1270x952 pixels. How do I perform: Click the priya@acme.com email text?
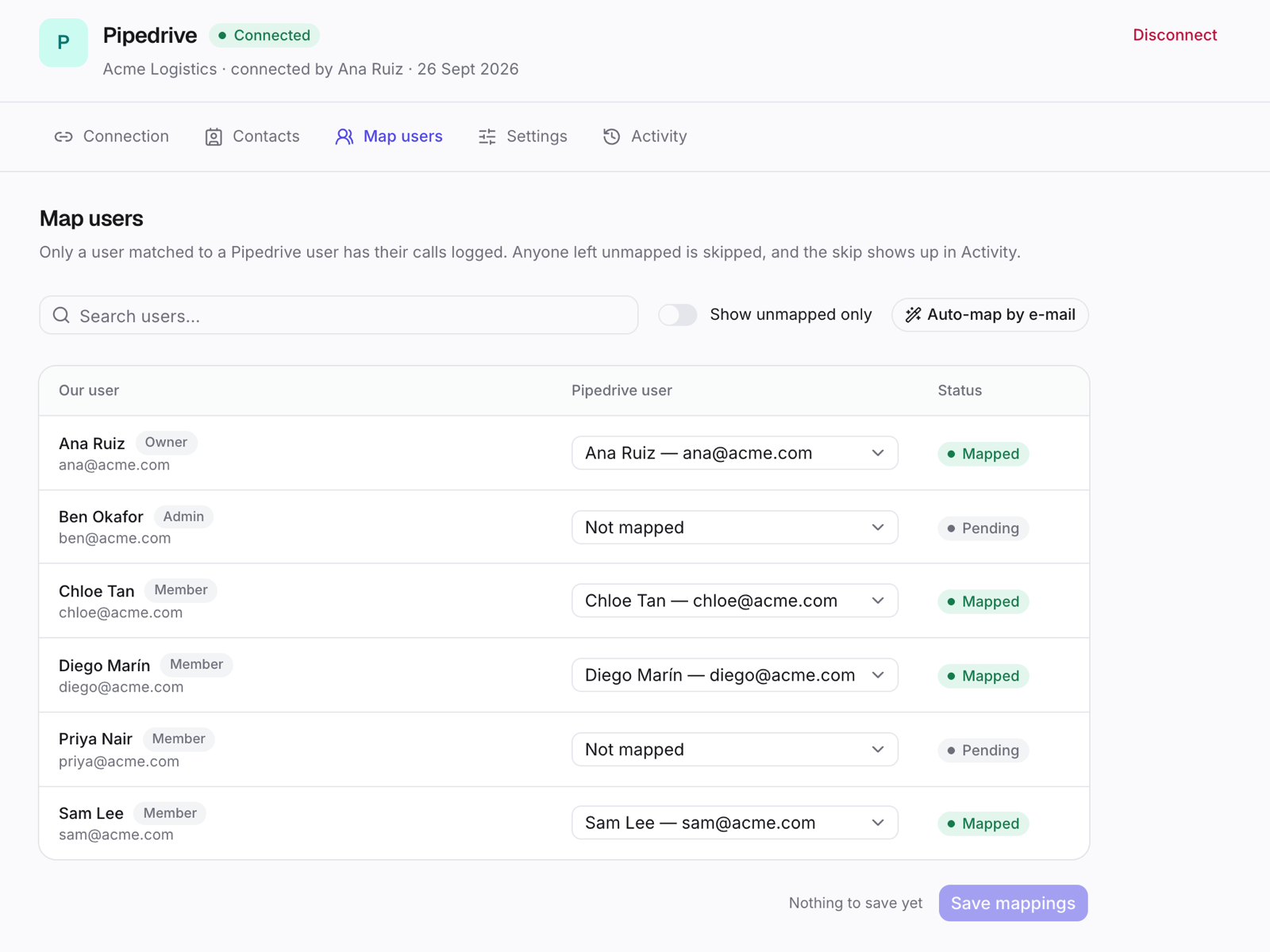tap(119, 762)
